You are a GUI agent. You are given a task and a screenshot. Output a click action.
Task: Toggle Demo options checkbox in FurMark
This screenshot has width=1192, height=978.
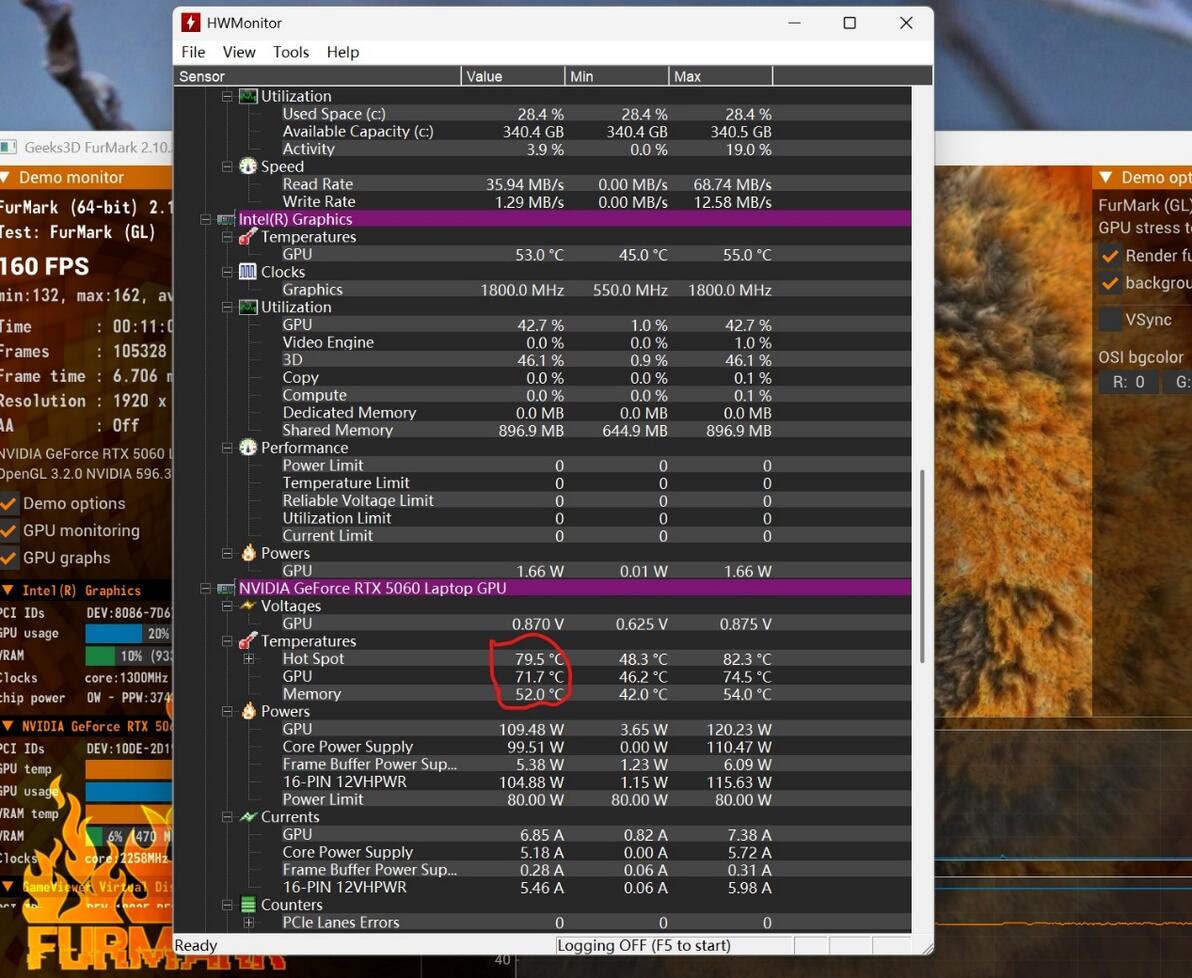click(8, 503)
